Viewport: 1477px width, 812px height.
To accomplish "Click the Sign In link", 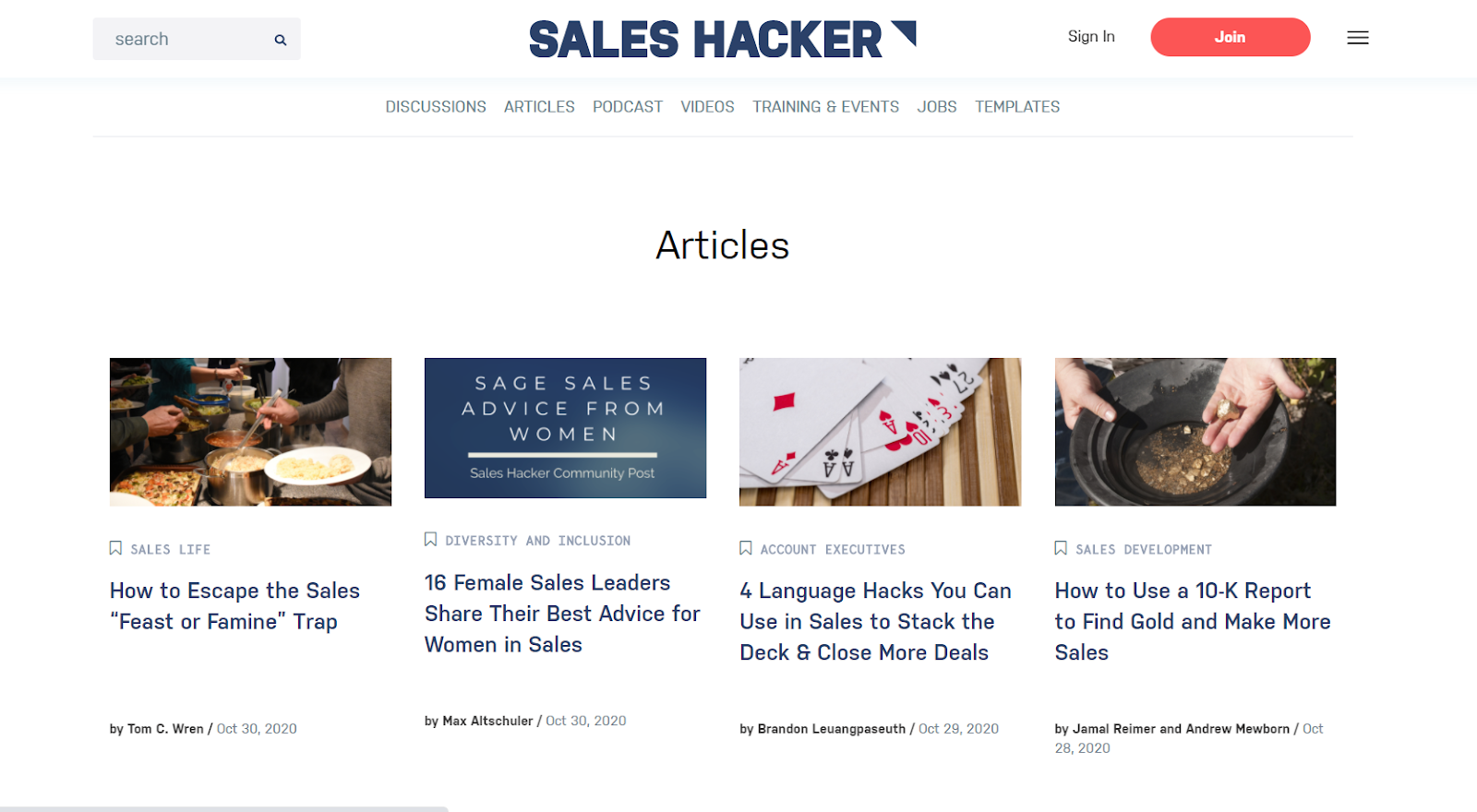I will point(1091,36).
